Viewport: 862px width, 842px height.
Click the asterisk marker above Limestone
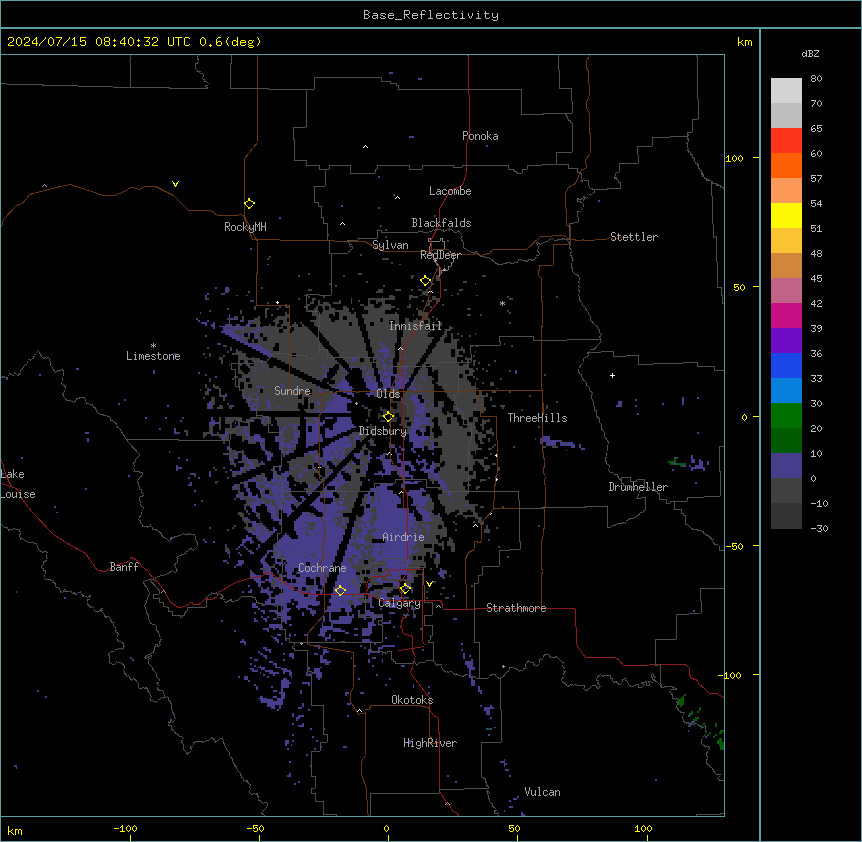point(153,346)
